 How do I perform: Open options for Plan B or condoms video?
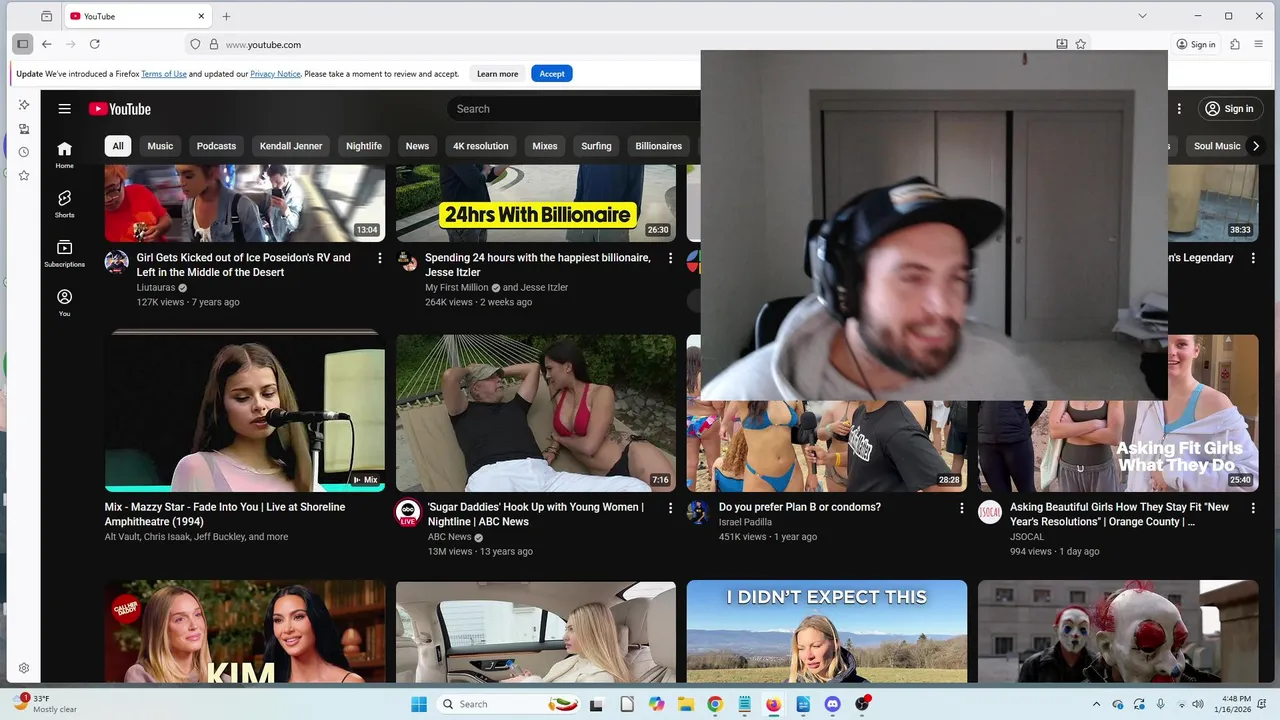click(962, 508)
